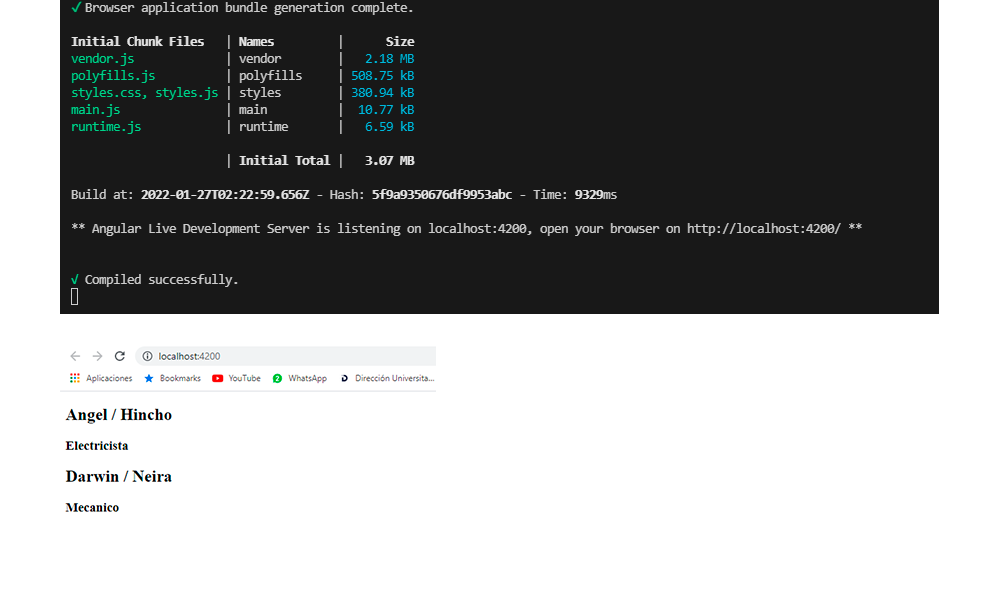This screenshot has width=1000, height=600.
Task: Click YouTube bookmark text
Action: (244, 378)
